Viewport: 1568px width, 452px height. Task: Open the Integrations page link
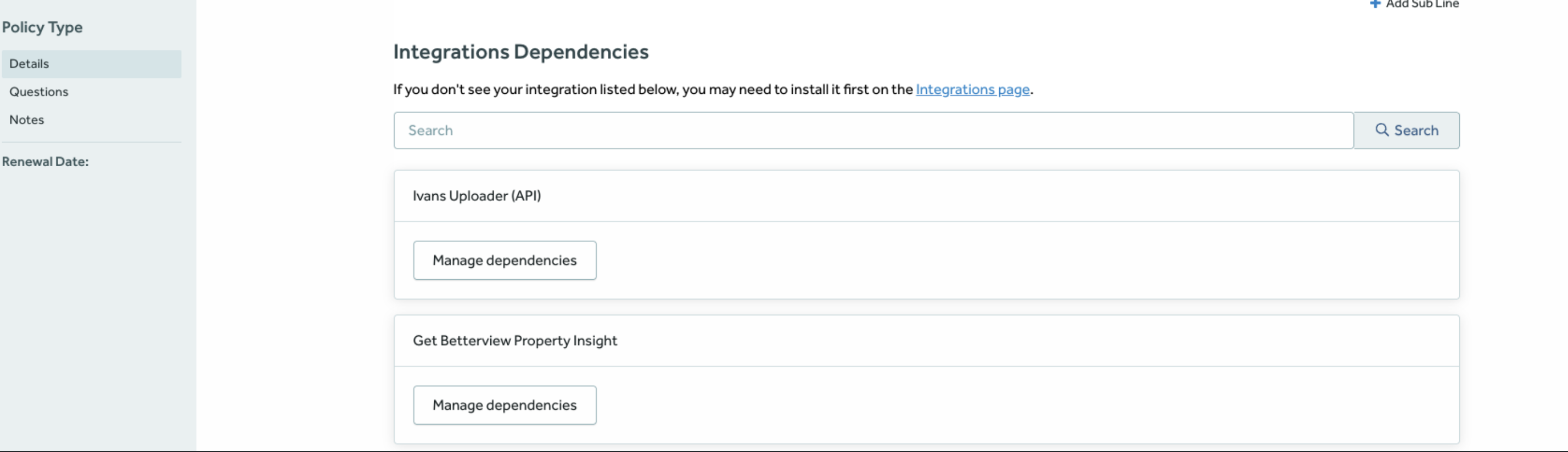coord(972,89)
